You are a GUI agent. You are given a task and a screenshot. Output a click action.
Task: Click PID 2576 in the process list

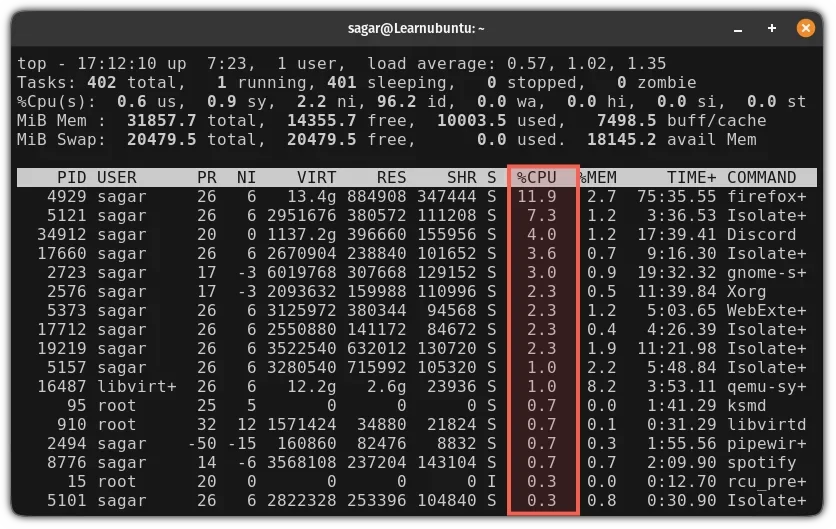pos(67,292)
